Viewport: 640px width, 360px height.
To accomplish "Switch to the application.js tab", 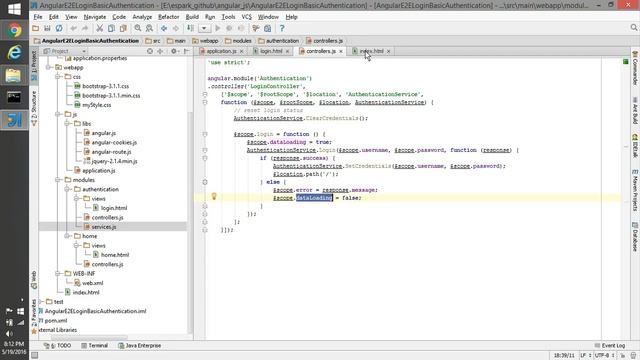I will click(221, 51).
